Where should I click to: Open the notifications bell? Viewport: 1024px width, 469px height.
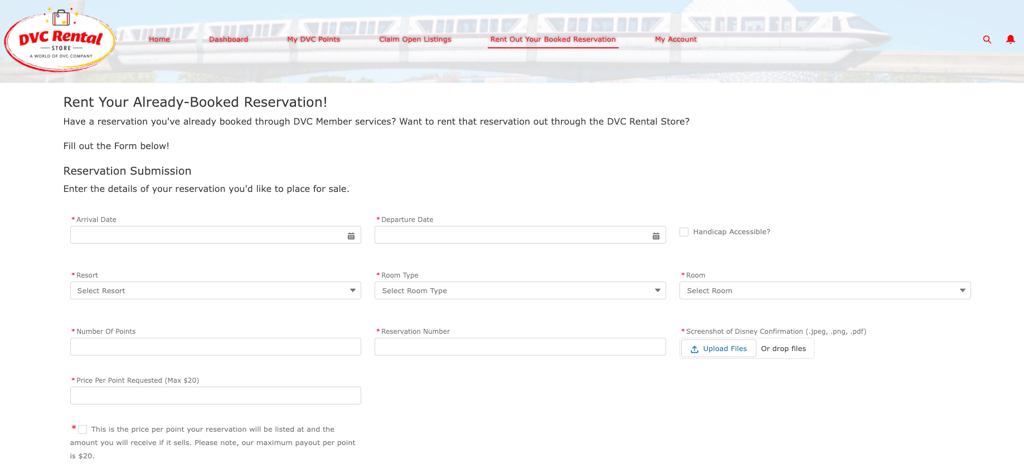pos(1010,40)
